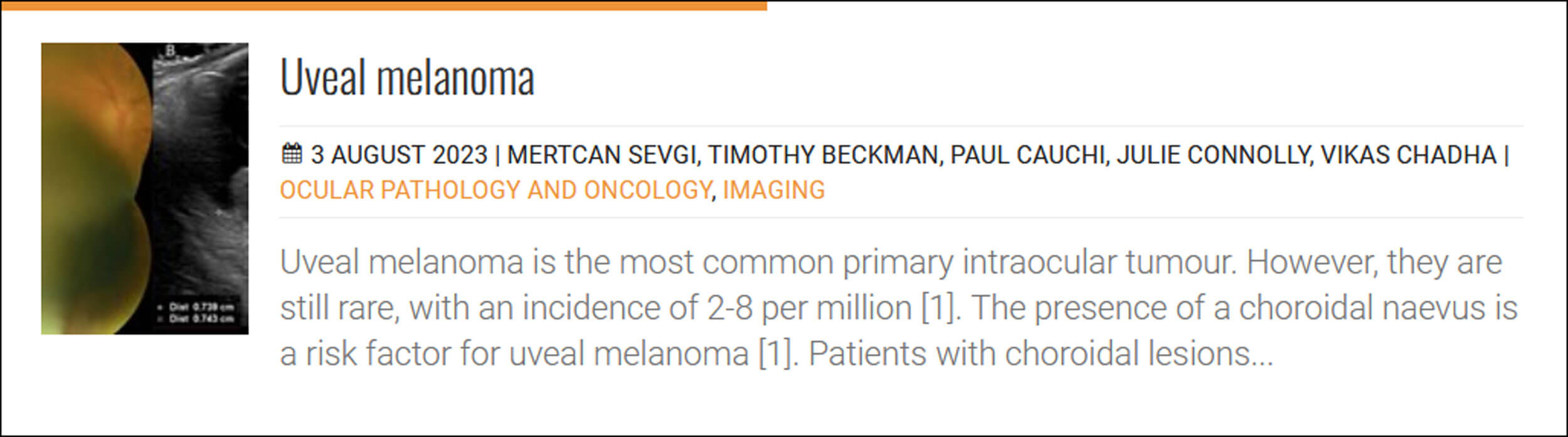Click the distance measurements on the ultrasound
This screenshot has width=1568, height=437.
(201, 313)
